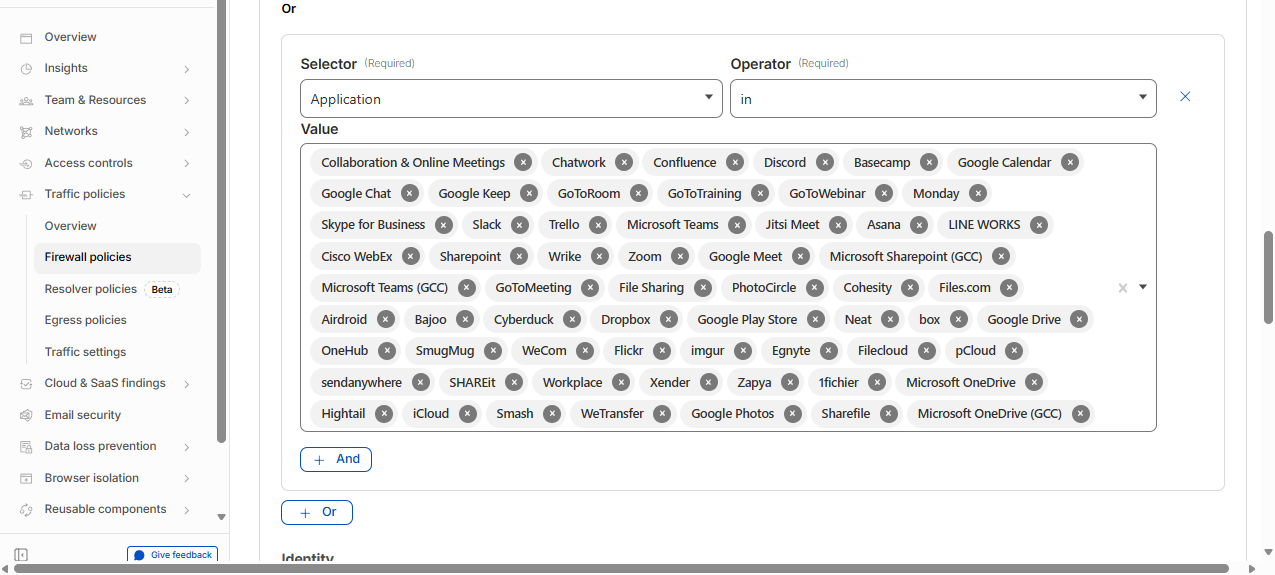Remove Collaboration & Online Meetings chip

(523, 162)
